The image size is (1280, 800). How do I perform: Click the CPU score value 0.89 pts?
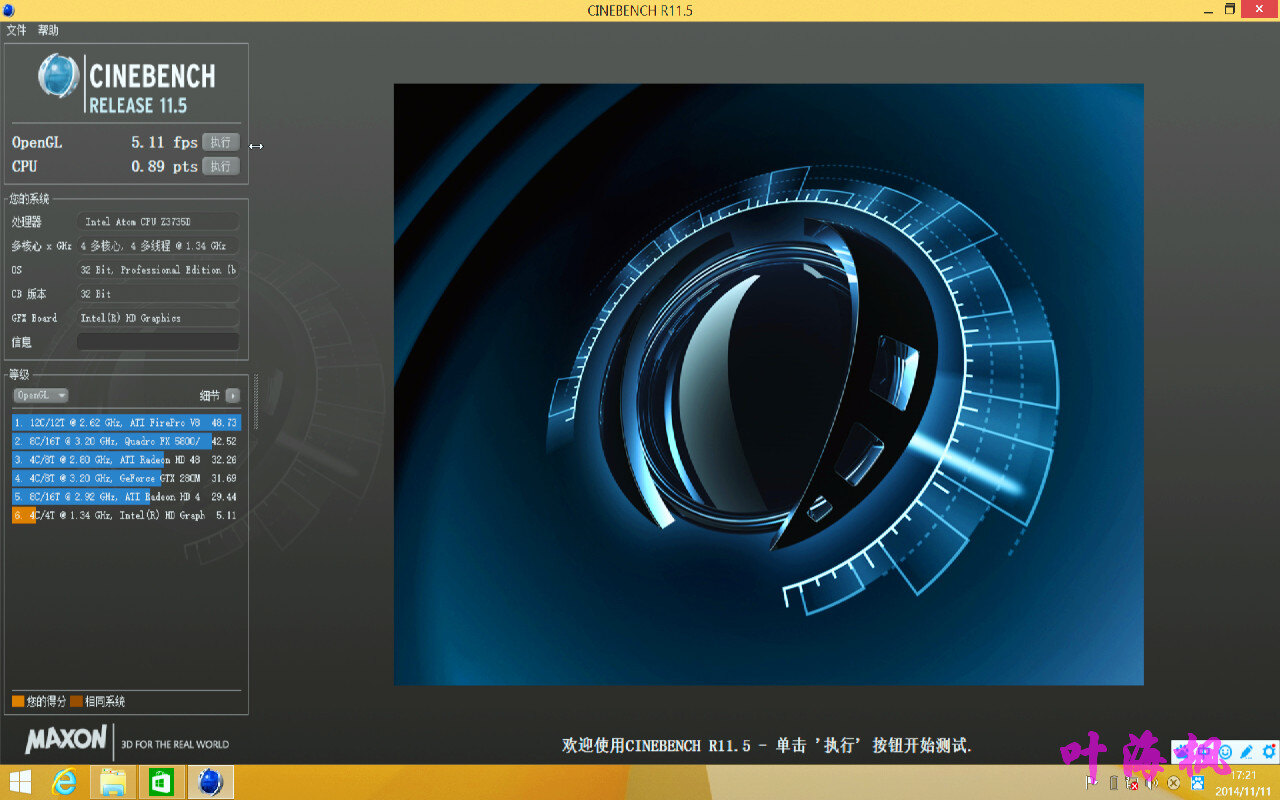coord(164,167)
